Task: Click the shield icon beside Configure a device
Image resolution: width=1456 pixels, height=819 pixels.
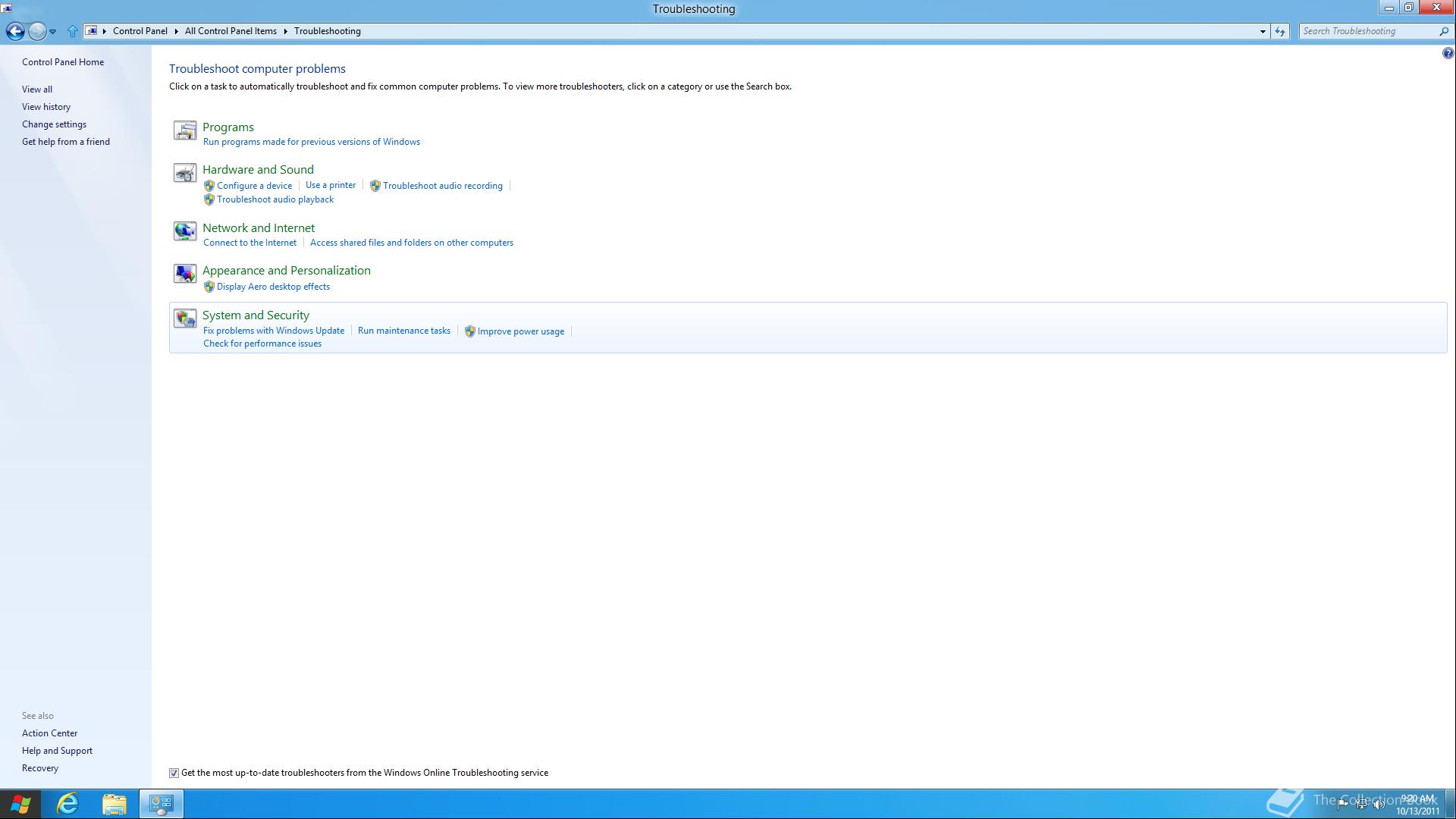Action: [209, 186]
